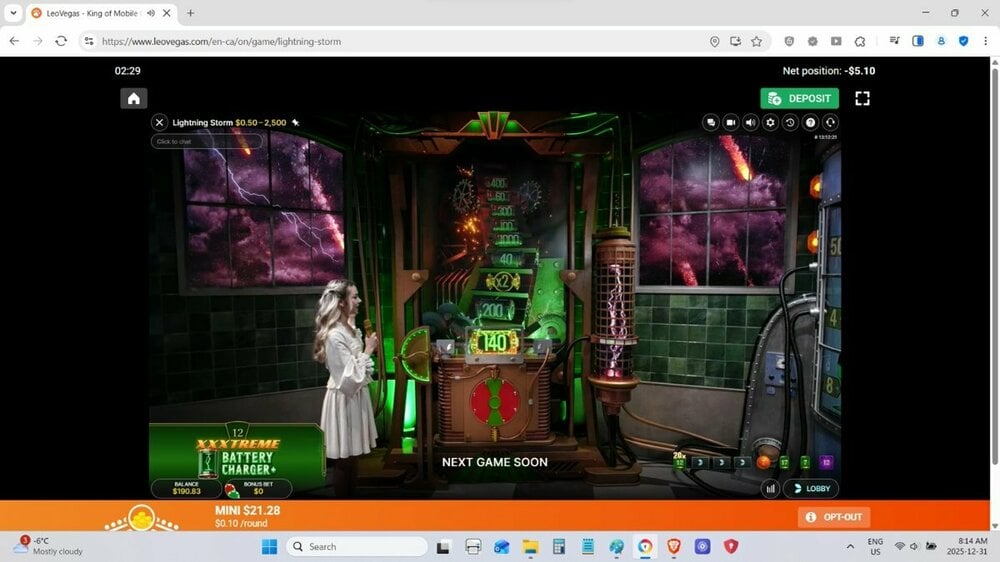1000x562 pixels.
Task: Open game history clock icon
Action: [790, 122]
